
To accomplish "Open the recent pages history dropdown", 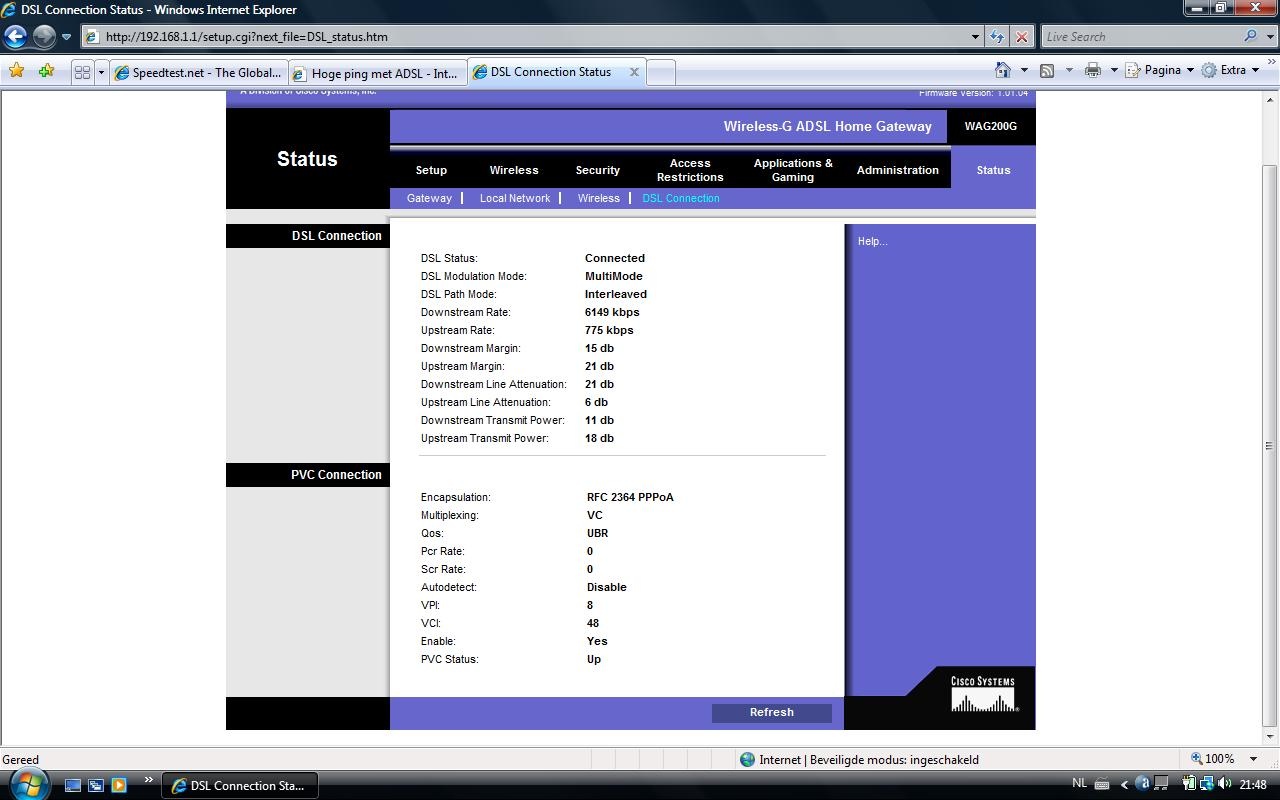I will [67, 37].
